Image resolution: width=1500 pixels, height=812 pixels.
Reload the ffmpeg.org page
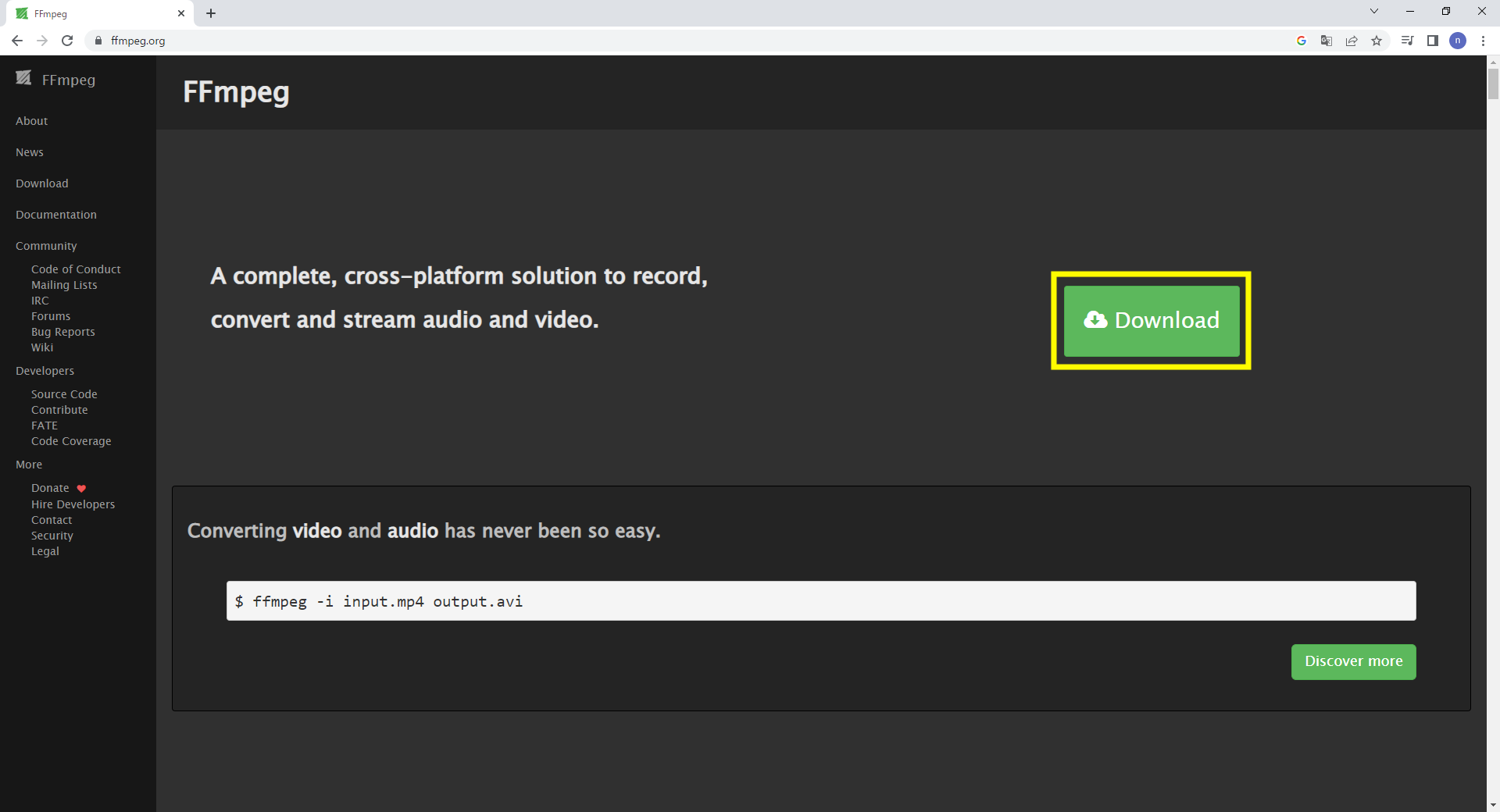coord(67,41)
